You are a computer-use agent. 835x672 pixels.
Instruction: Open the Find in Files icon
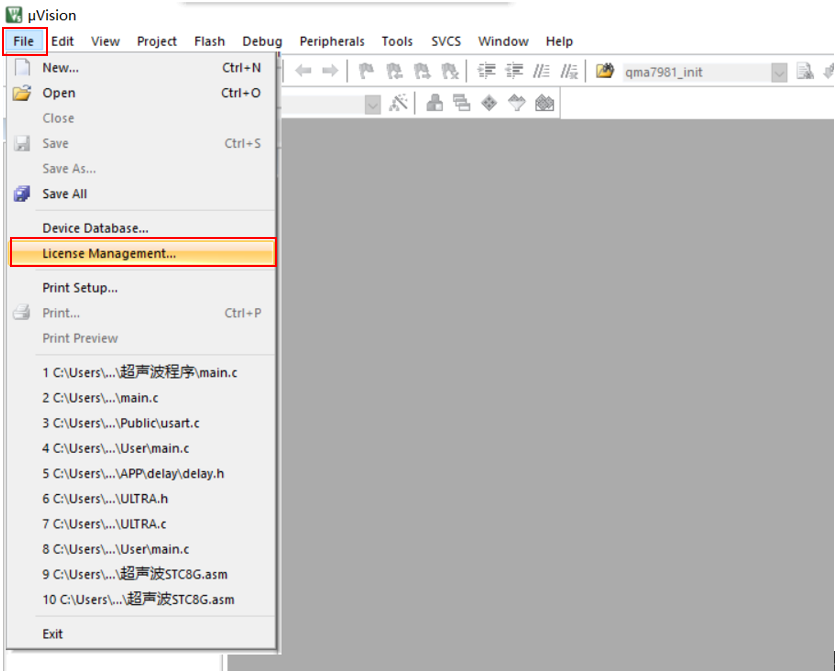604,71
